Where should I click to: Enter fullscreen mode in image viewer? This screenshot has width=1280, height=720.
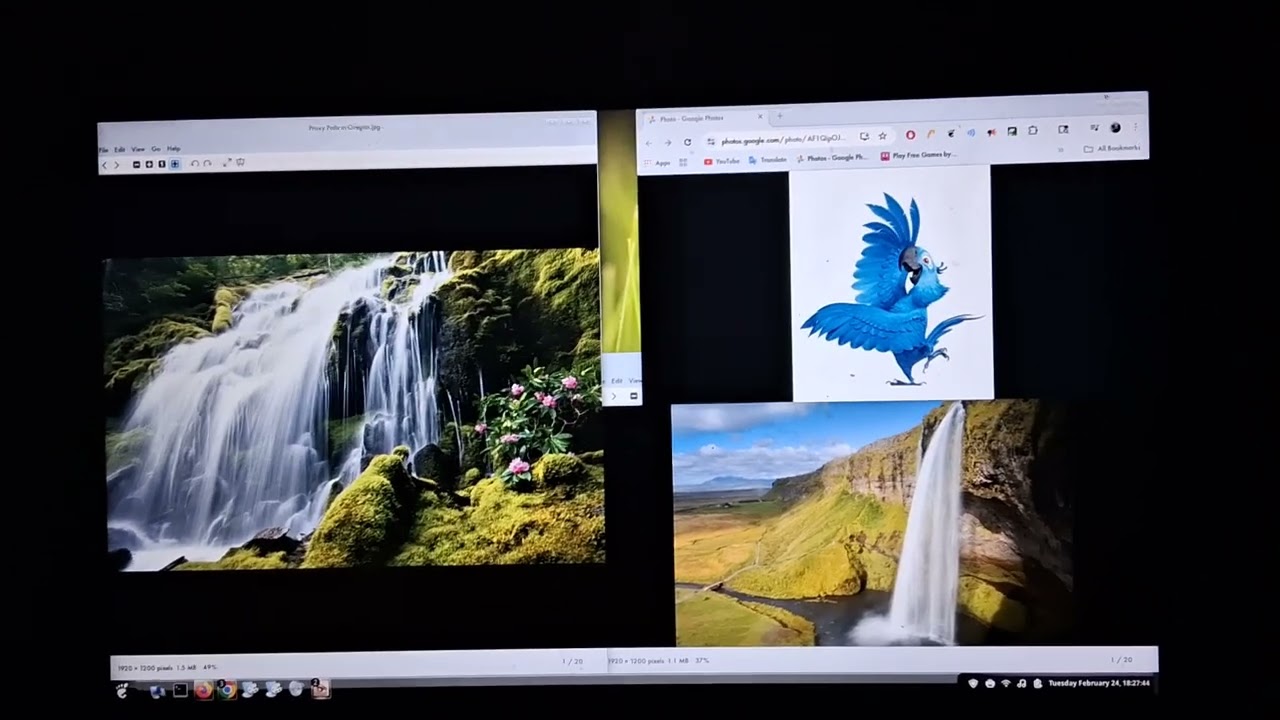click(x=227, y=162)
